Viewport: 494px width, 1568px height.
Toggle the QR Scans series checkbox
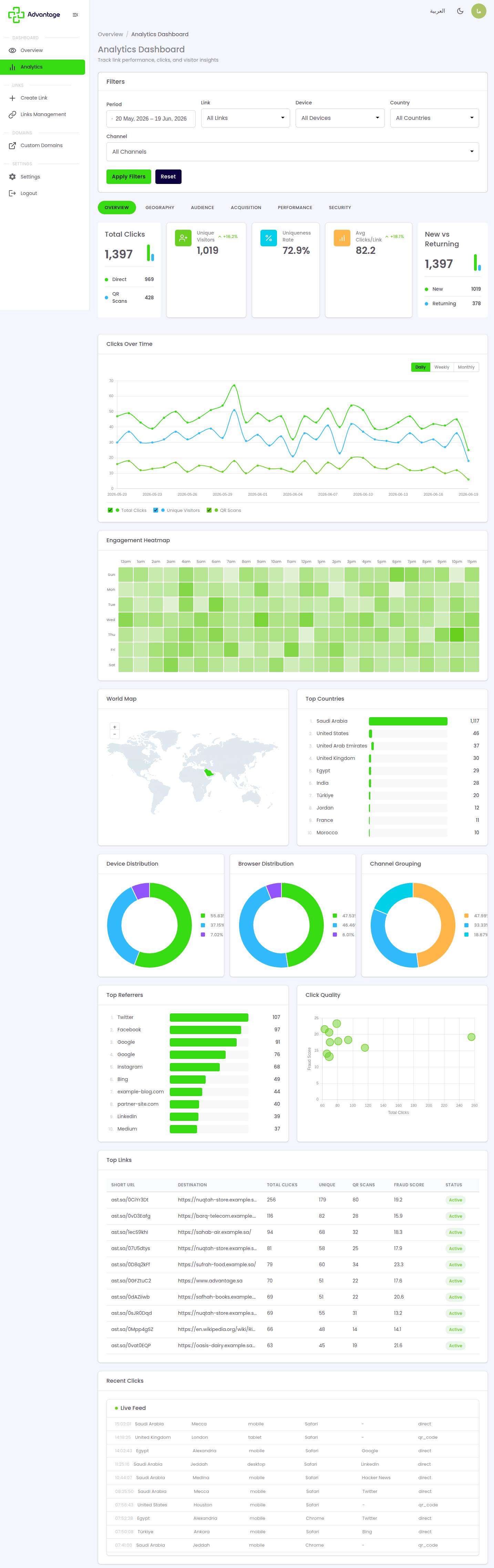click(x=209, y=510)
